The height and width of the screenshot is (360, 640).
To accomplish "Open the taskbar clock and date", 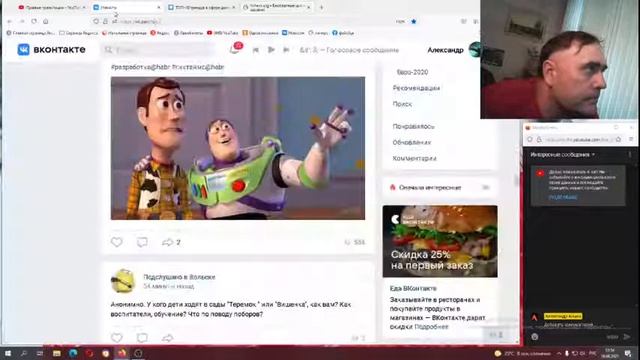I will (x=610, y=353).
